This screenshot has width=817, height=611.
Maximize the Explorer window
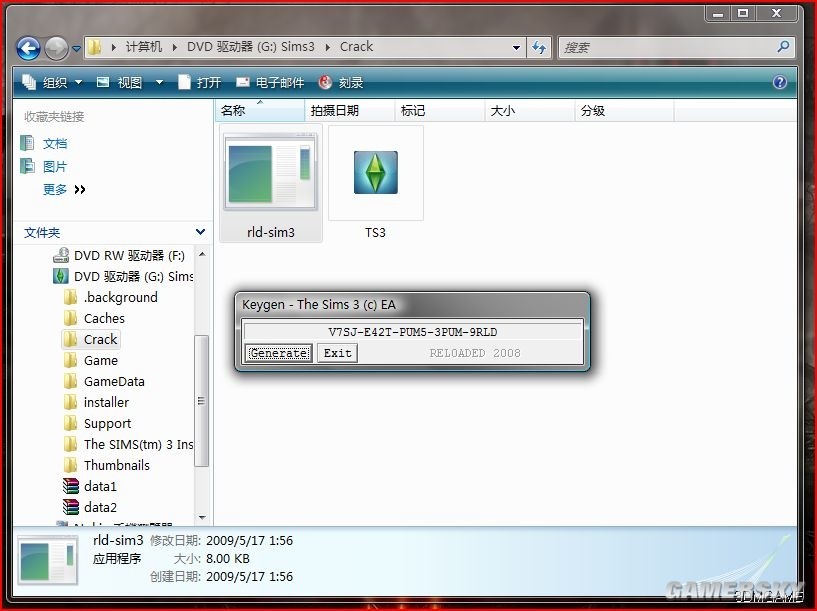point(743,14)
